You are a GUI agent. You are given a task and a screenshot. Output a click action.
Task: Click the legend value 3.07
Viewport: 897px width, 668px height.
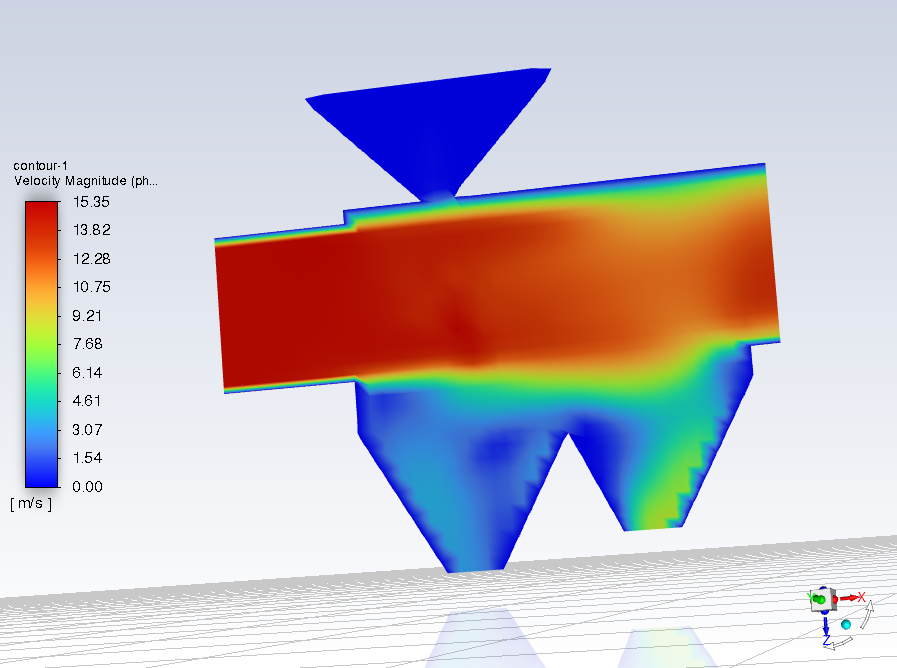[x=87, y=430]
